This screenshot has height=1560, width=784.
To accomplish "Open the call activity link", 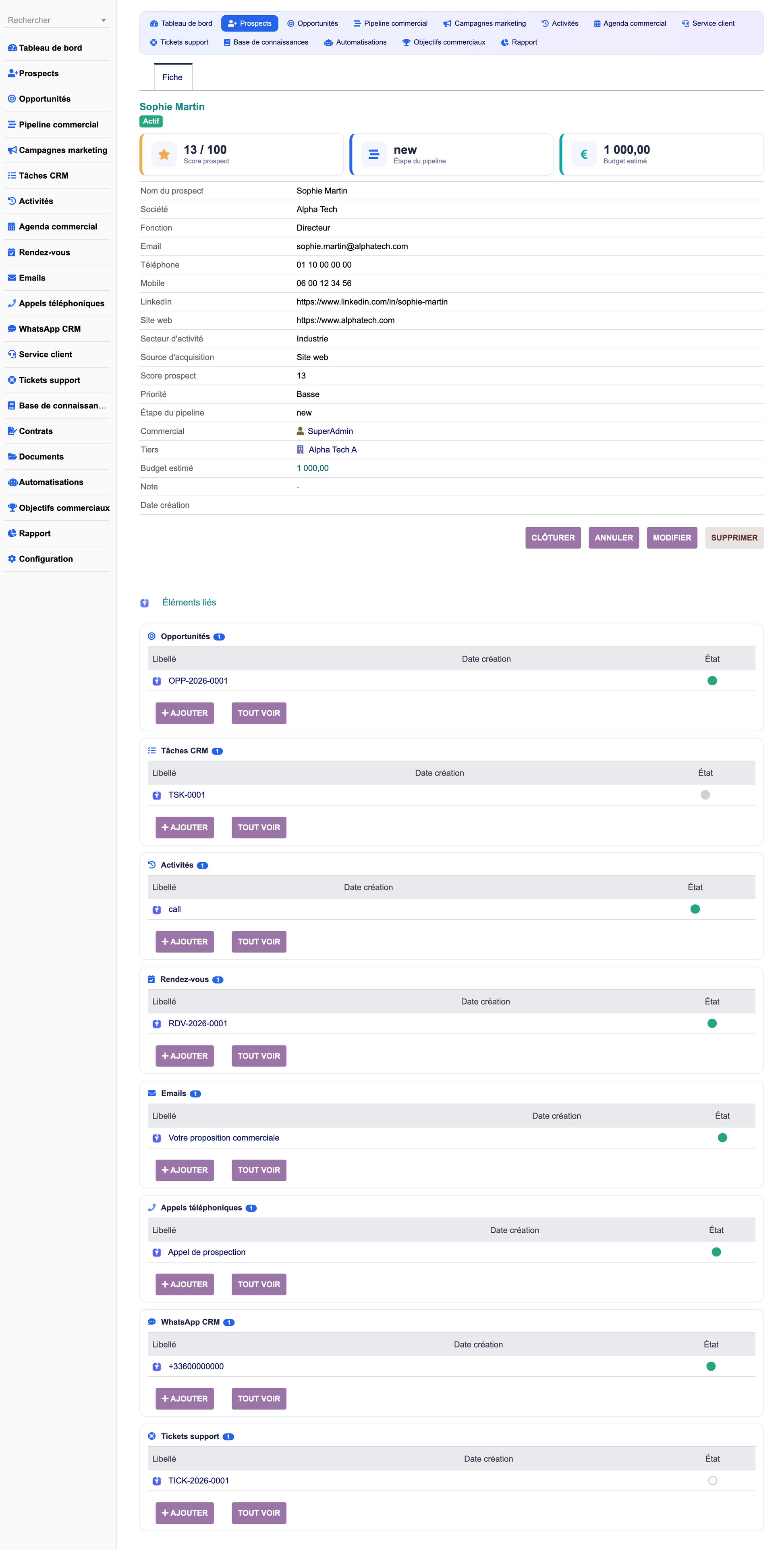I will point(174,909).
